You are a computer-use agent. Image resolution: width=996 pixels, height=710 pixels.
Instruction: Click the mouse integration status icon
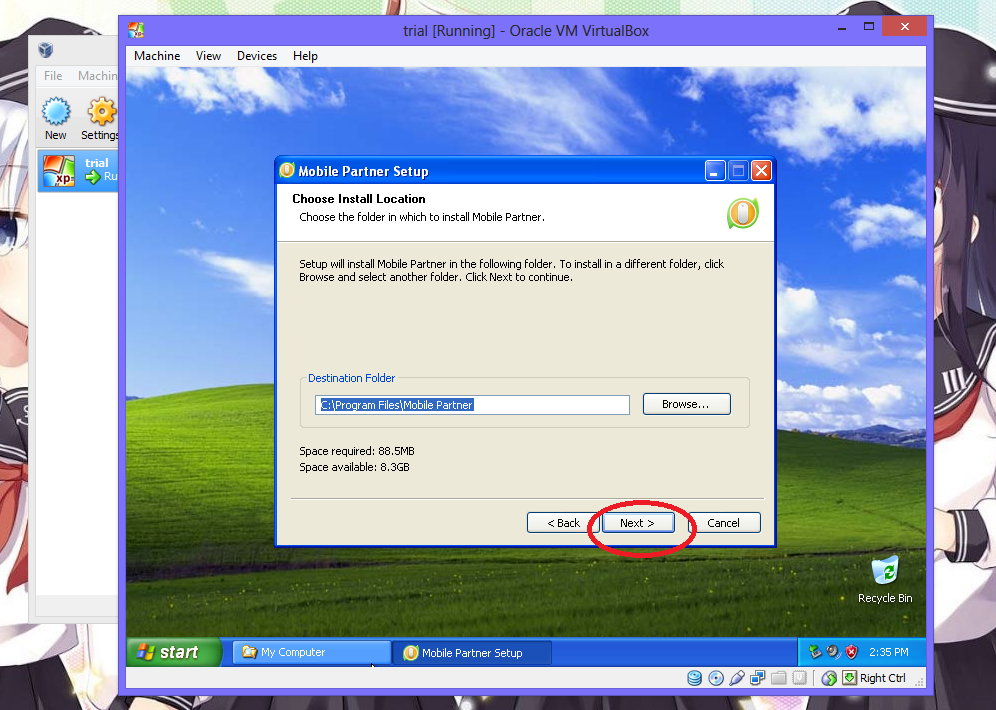(x=829, y=678)
